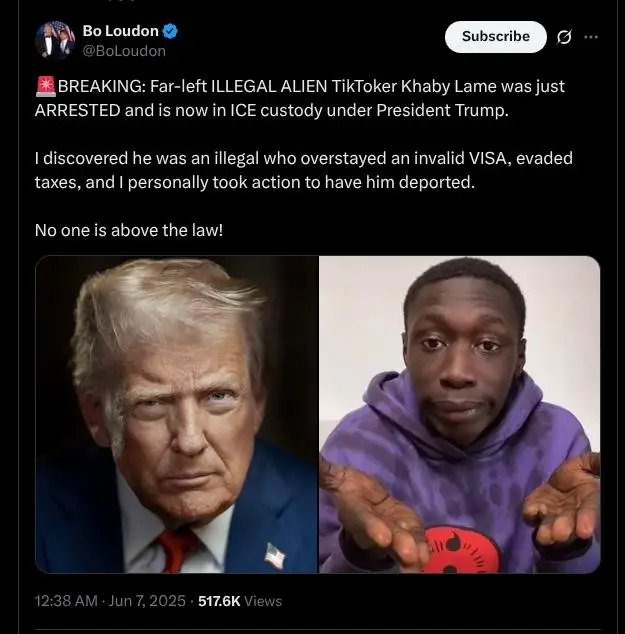This screenshot has height=634, width=625.
Task: Click the paragraph beginning 'I discovered he was'
Action: (304, 170)
